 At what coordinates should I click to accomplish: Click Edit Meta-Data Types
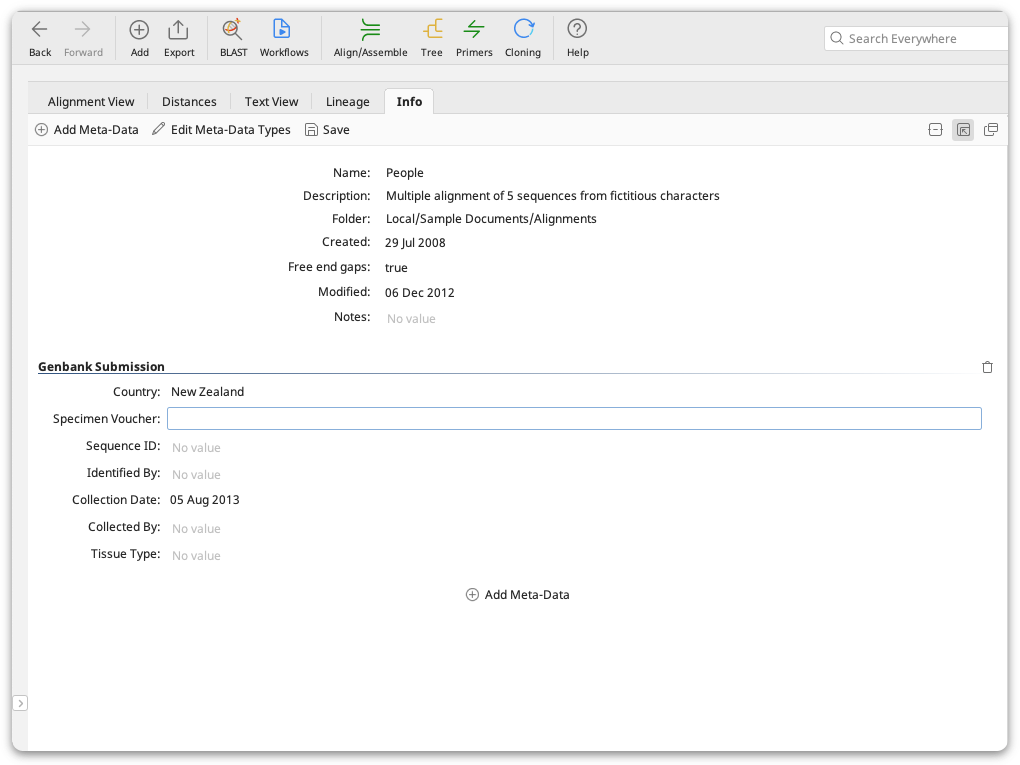[221, 129]
